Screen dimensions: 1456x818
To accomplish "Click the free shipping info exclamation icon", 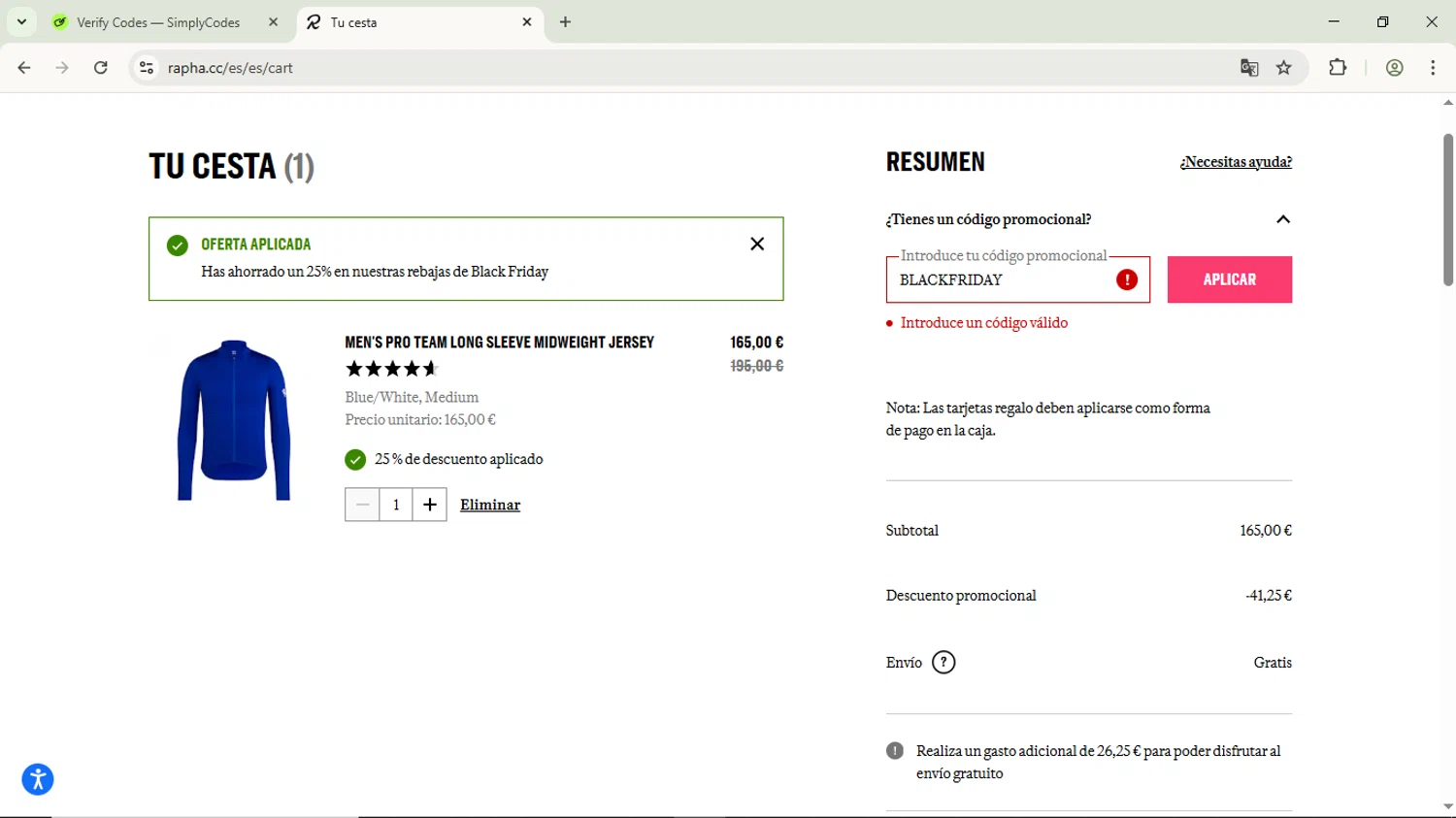I will pyautogui.click(x=895, y=751).
